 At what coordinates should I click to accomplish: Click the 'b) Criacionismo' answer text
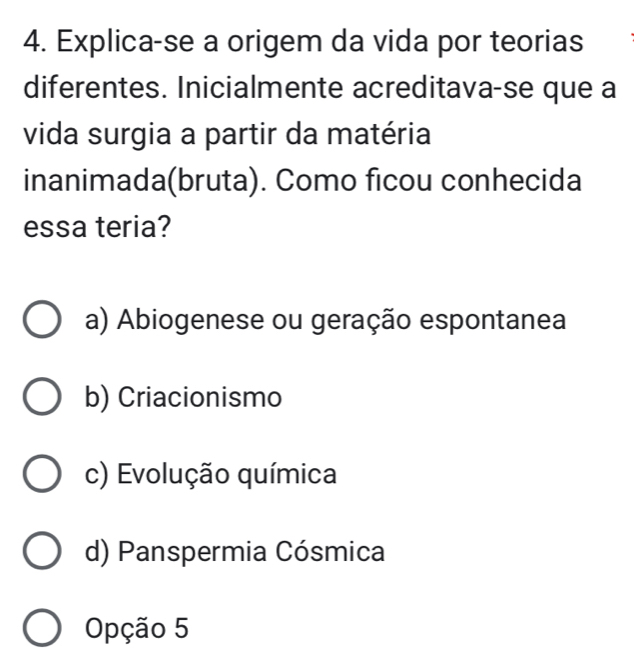tap(184, 397)
